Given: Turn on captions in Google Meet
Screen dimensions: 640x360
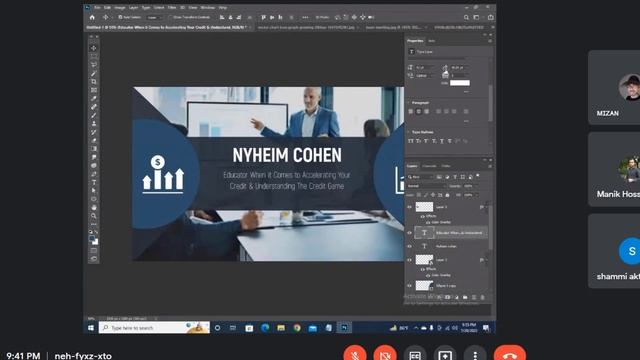Looking at the screenshot, I should (415, 356).
